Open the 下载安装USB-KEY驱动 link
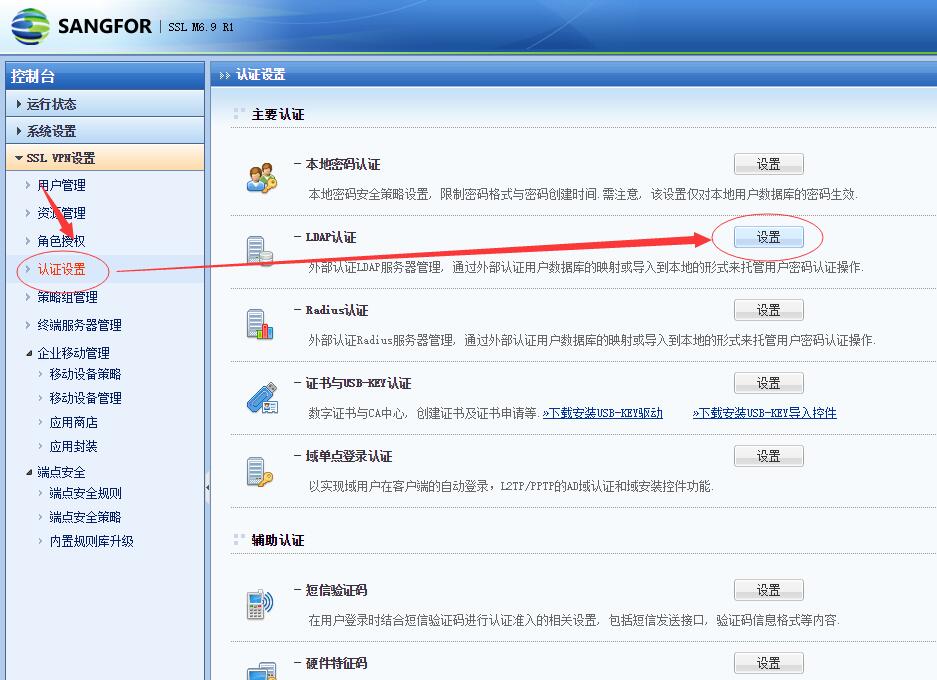This screenshot has height=680, width=937. pos(602,413)
